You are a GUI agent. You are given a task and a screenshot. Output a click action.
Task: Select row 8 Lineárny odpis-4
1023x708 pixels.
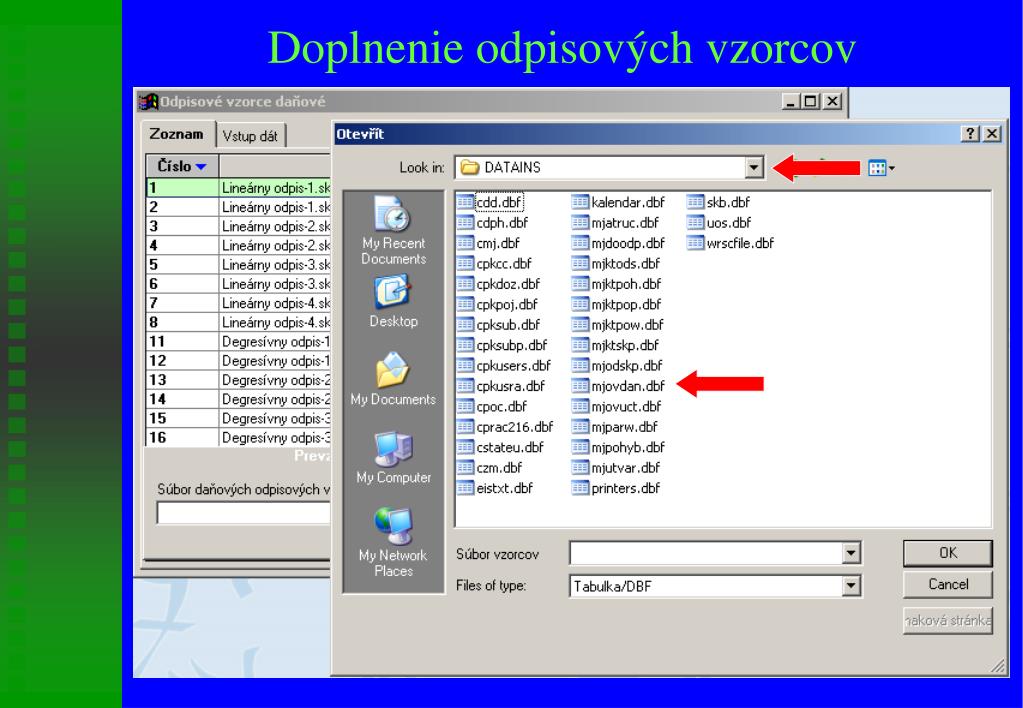pyautogui.click(x=239, y=322)
